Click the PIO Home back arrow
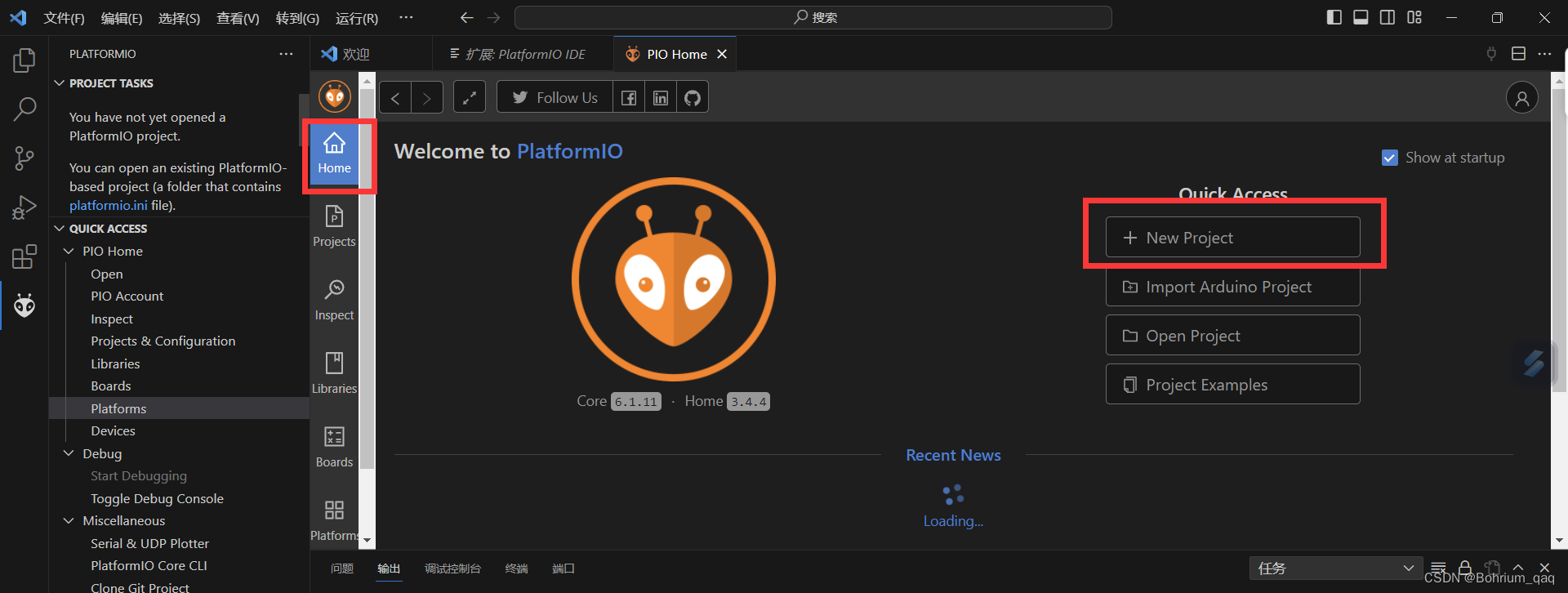 (395, 98)
